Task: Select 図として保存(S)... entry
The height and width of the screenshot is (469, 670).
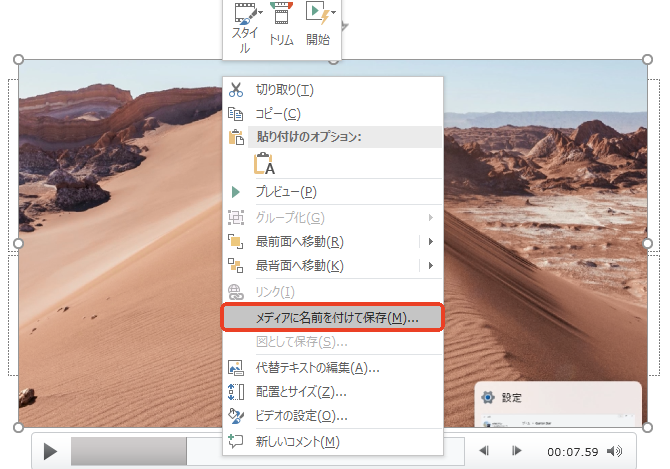Action: coord(332,342)
